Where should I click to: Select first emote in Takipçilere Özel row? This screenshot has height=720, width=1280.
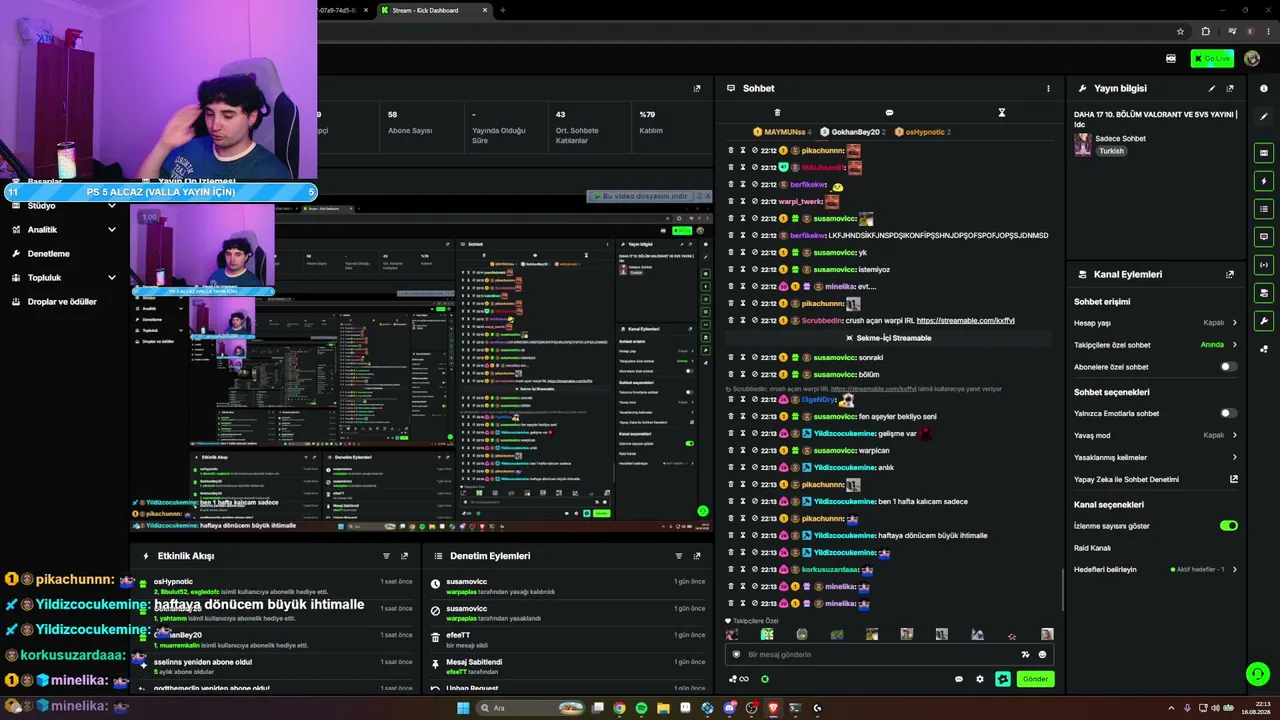(x=732, y=634)
